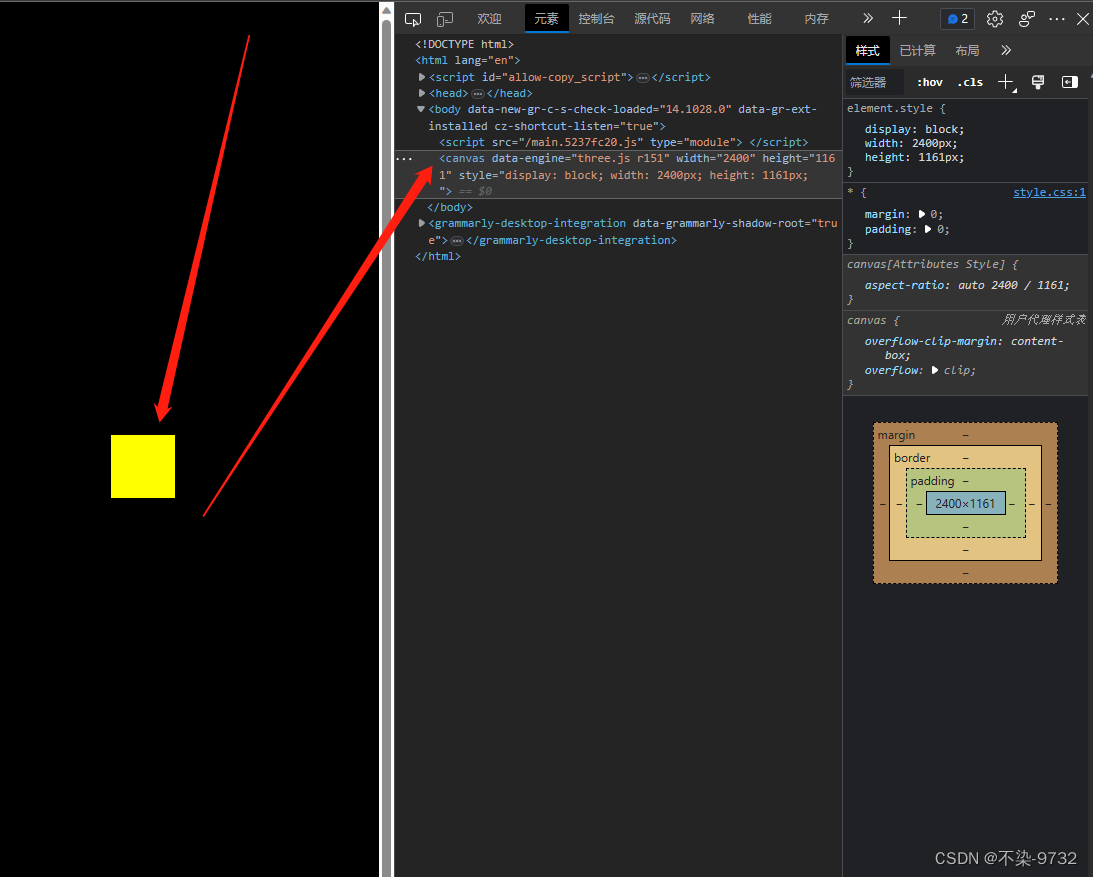Toggle rendering emulation paintbrush icon

click(x=1038, y=82)
